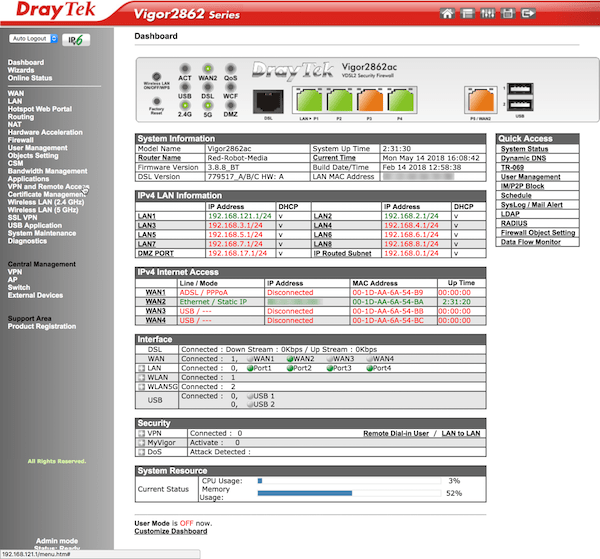Expand the WLAN5G interface row
This screenshot has width=600, height=559.
pyautogui.click(x=141, y=387)
